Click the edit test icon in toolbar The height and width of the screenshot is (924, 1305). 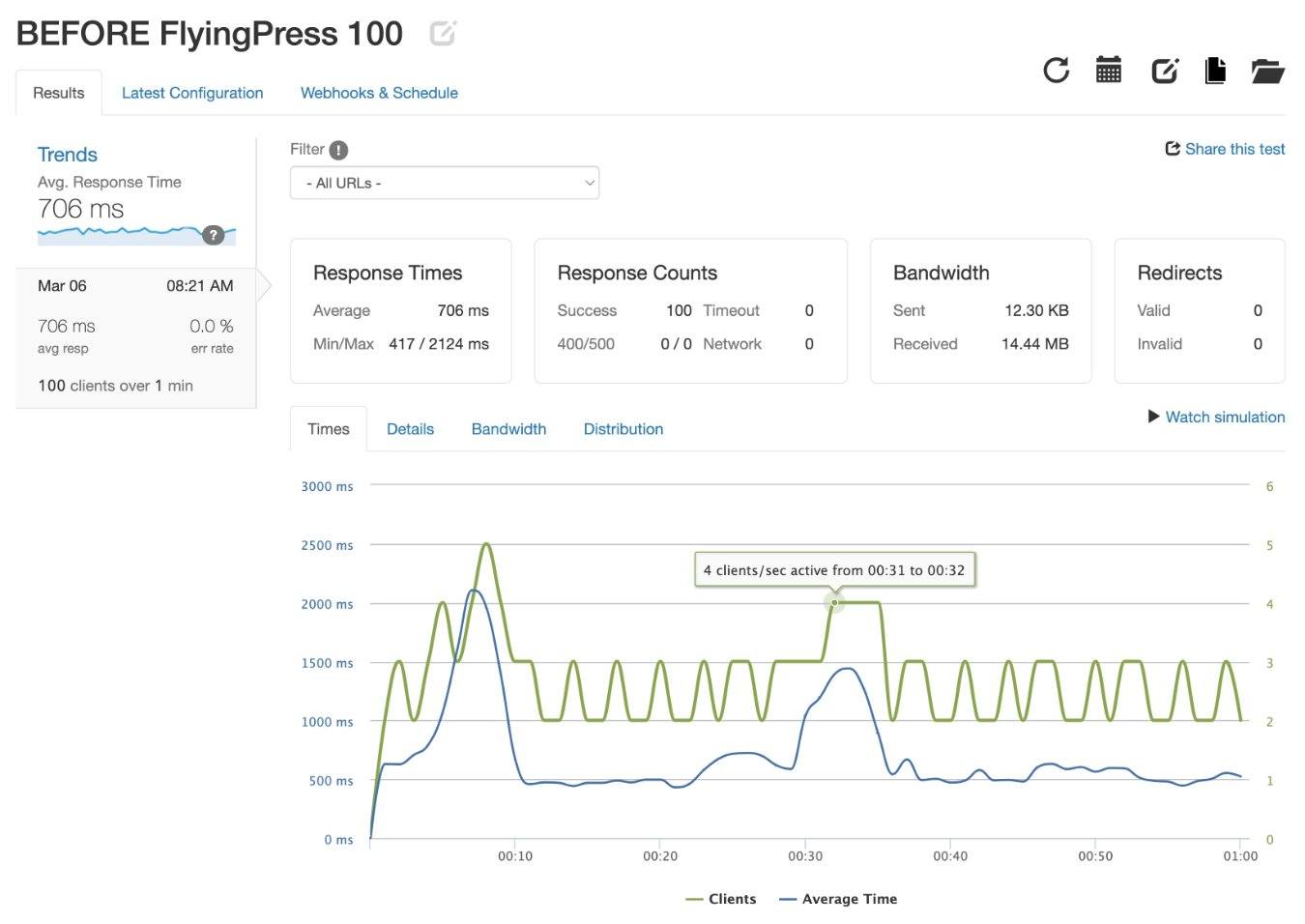[x=1164, y=71]
